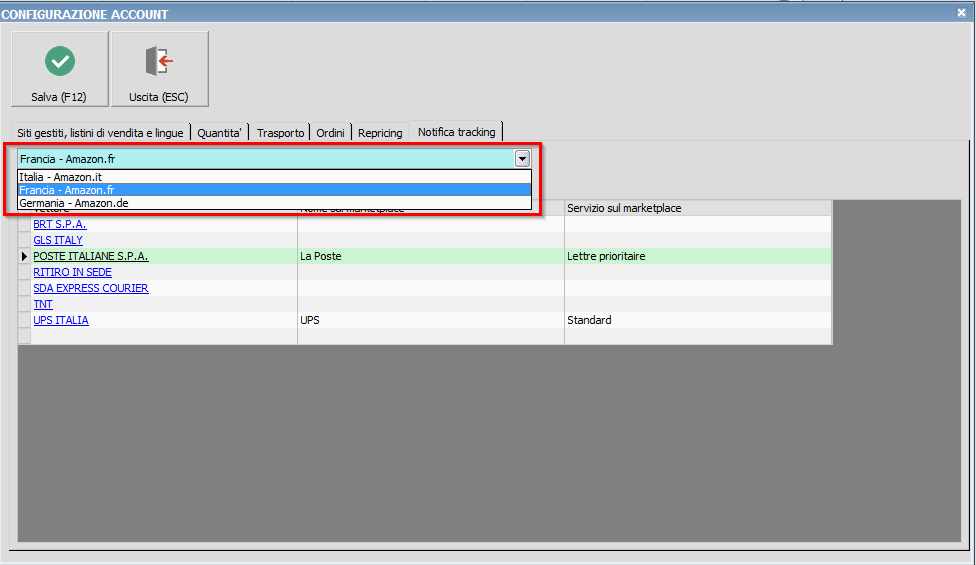
Task: Open the Trasporto tab
Action: click(280, 133)
